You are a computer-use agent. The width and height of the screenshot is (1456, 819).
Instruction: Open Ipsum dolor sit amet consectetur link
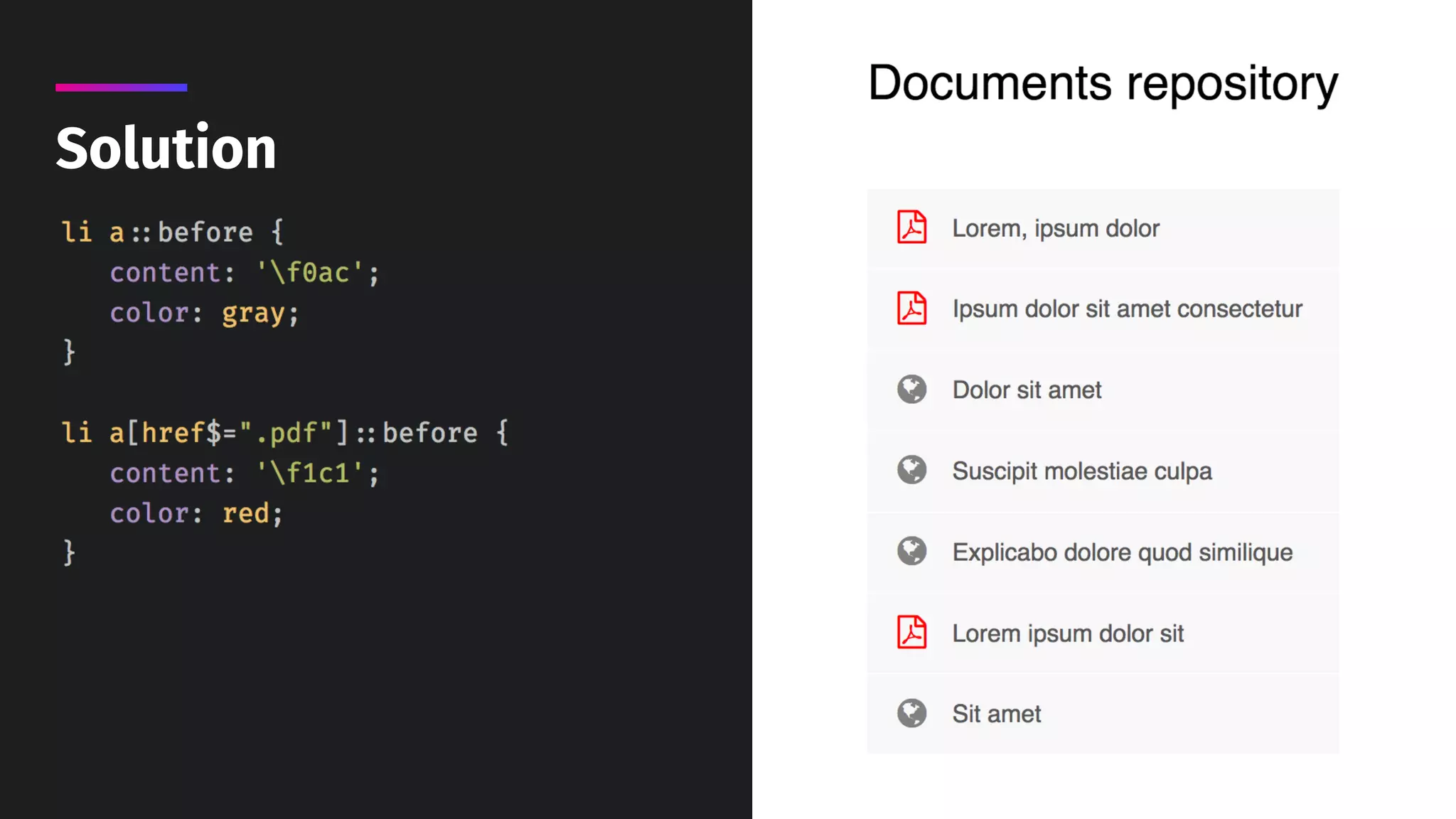(1127, 309)
